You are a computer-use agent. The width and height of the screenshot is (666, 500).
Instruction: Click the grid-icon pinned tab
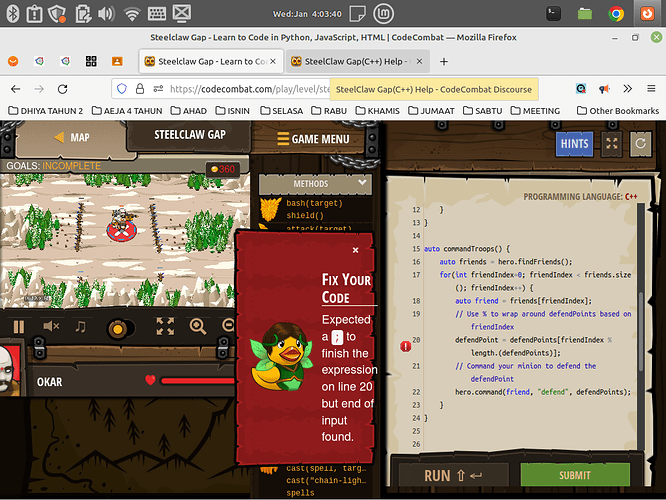tap(91, 61)
